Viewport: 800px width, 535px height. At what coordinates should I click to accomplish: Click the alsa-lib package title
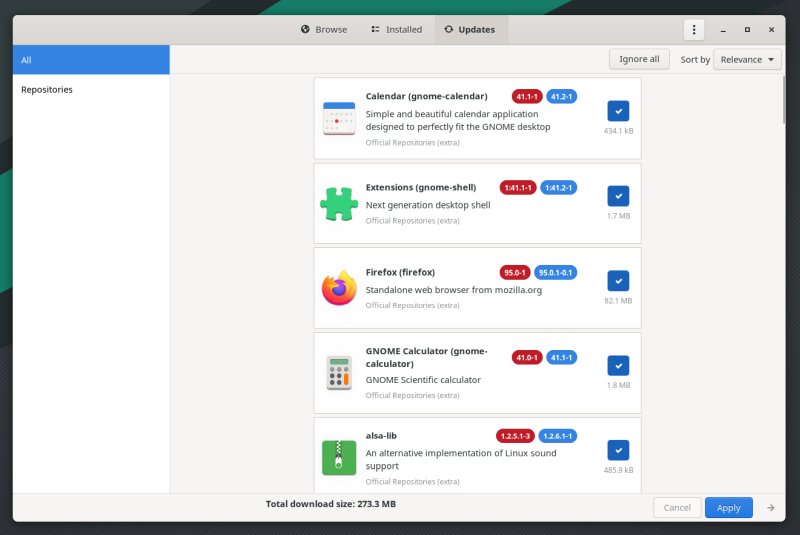tap(381, 436)
